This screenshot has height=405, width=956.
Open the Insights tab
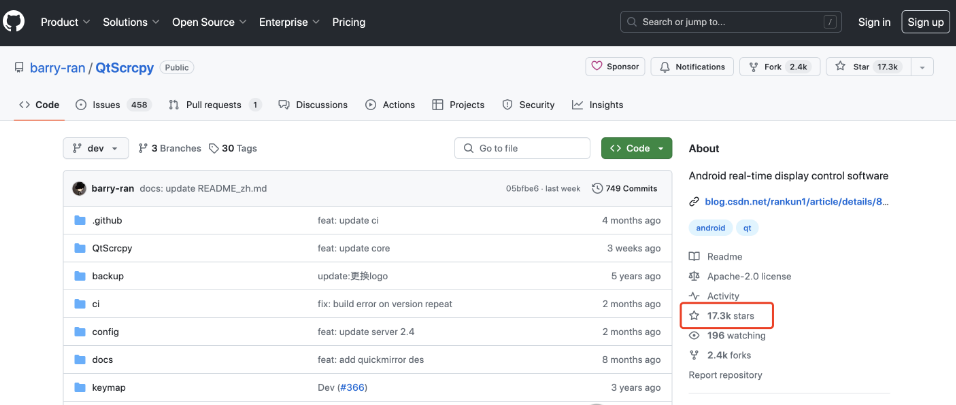coord(598,105)
